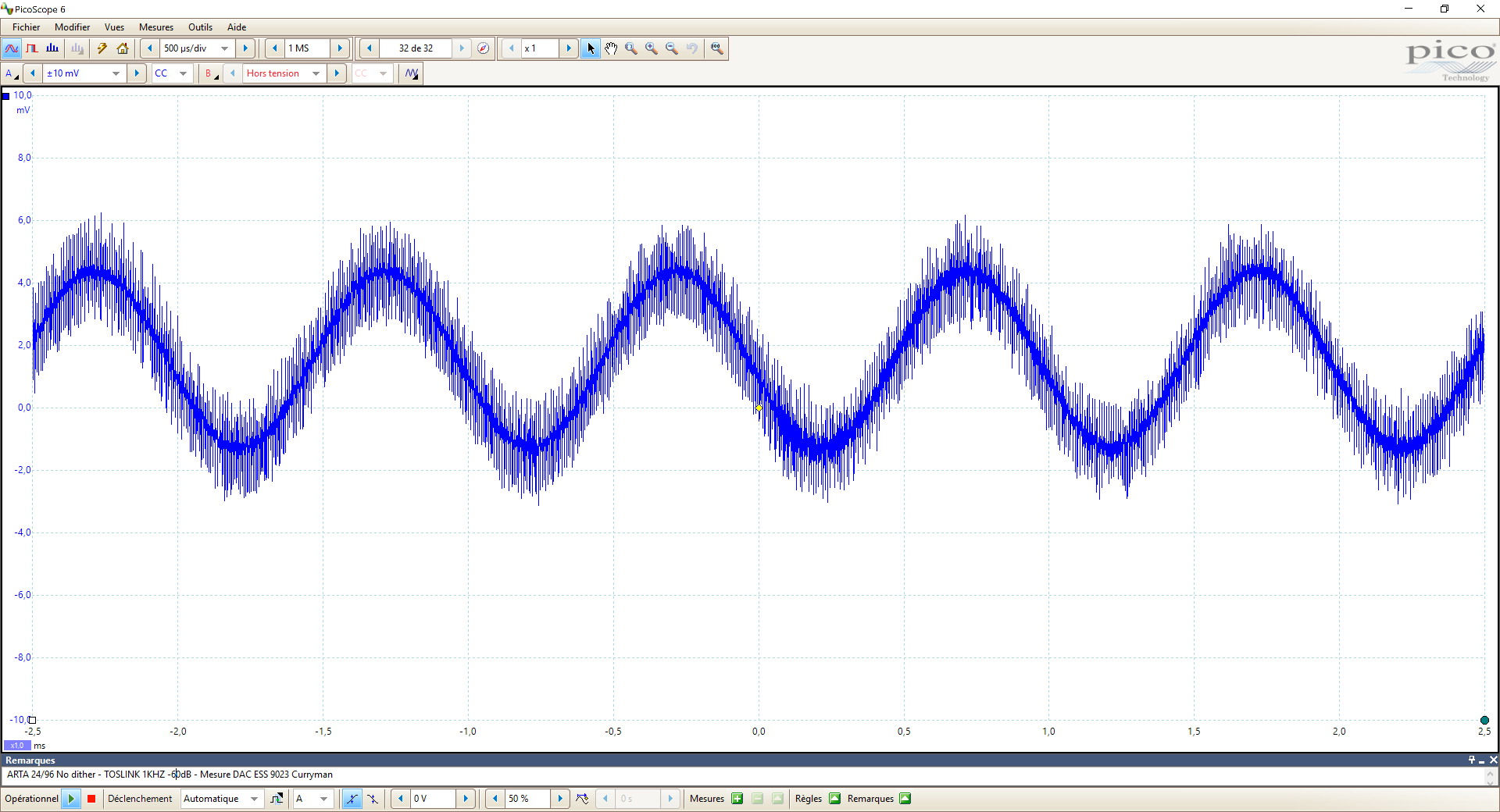The image size is (1500, 812).
Task: Decrease pre-trigger 50 % arrow
Action: [495, 799]
